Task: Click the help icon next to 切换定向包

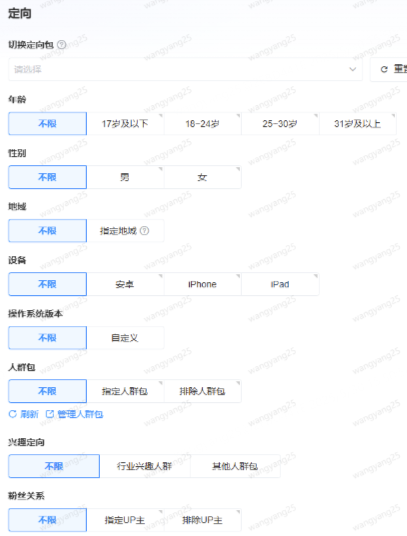Action: point(62,44)
